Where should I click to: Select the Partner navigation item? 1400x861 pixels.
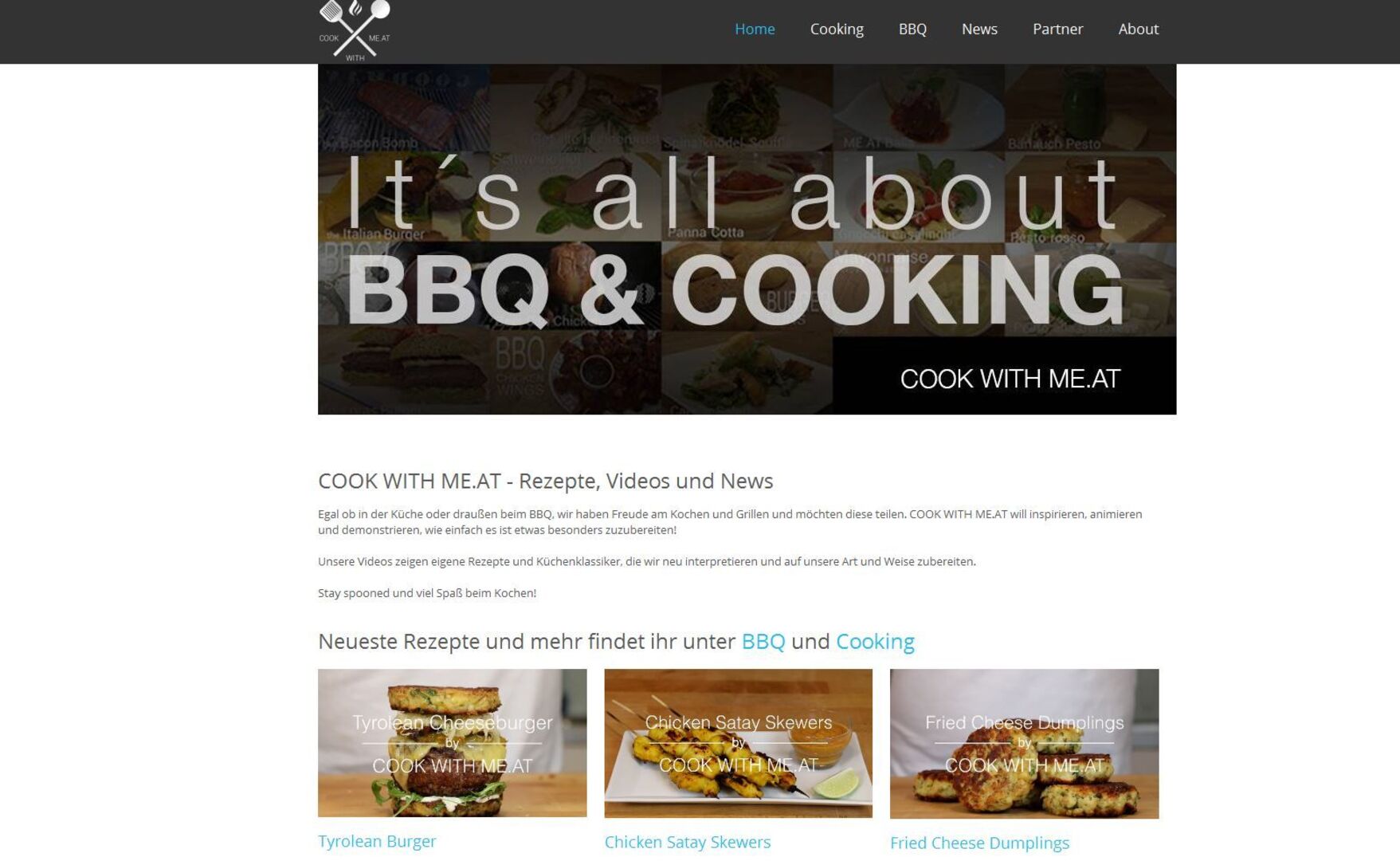pyautogui.click(x=1057, y=29)
